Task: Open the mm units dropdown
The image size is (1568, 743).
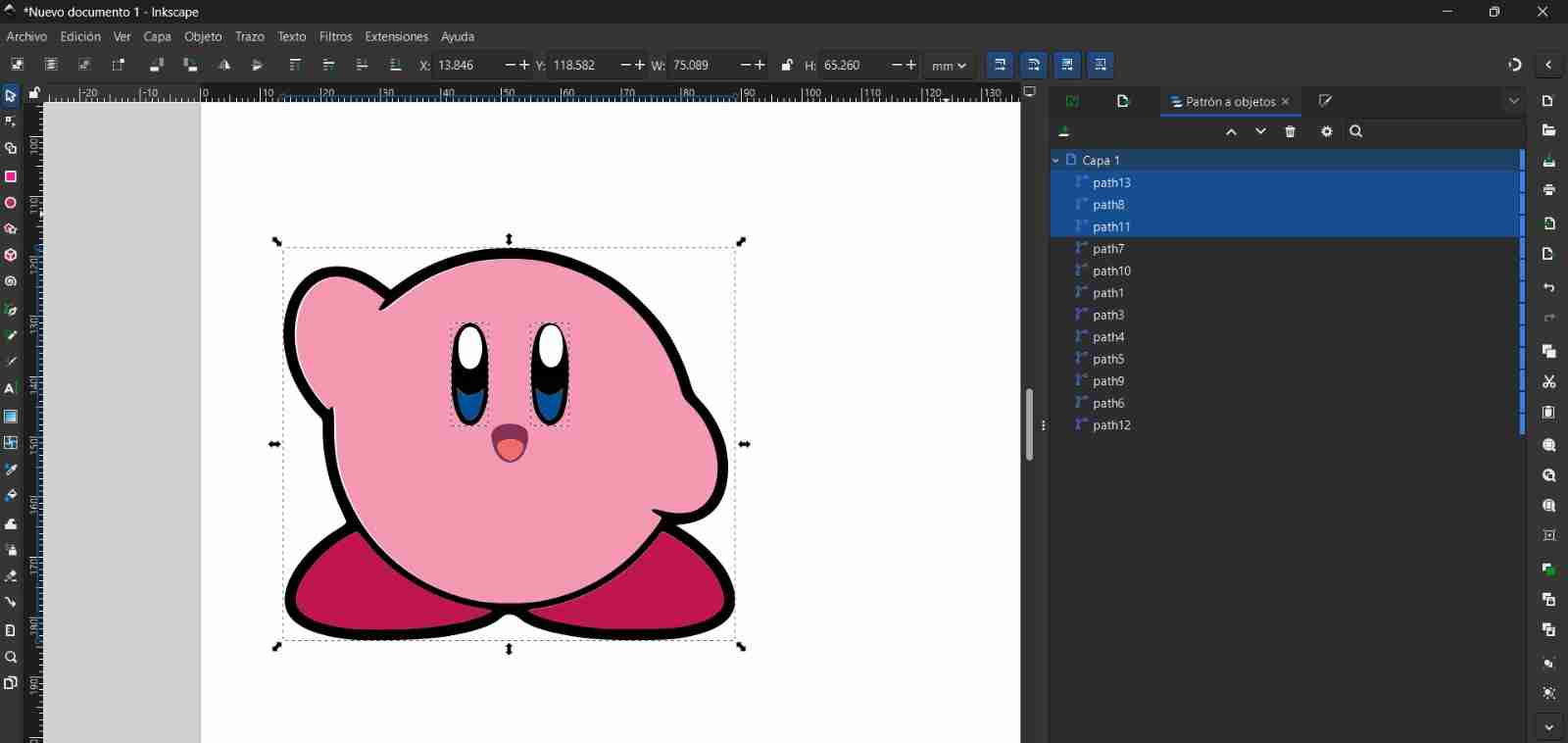Action: tap(949, 65)
